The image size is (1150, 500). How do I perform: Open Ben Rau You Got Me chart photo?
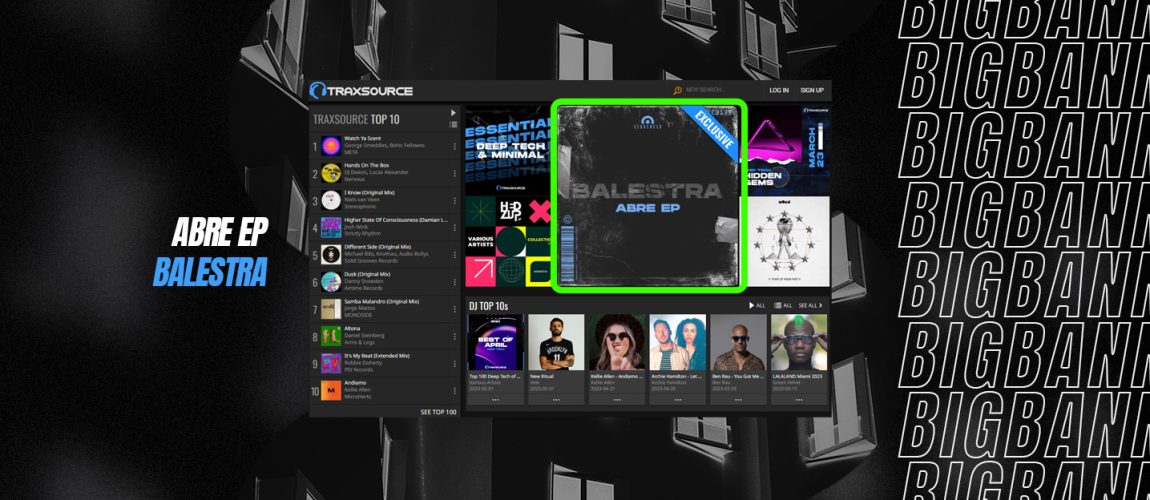point(739,342)
